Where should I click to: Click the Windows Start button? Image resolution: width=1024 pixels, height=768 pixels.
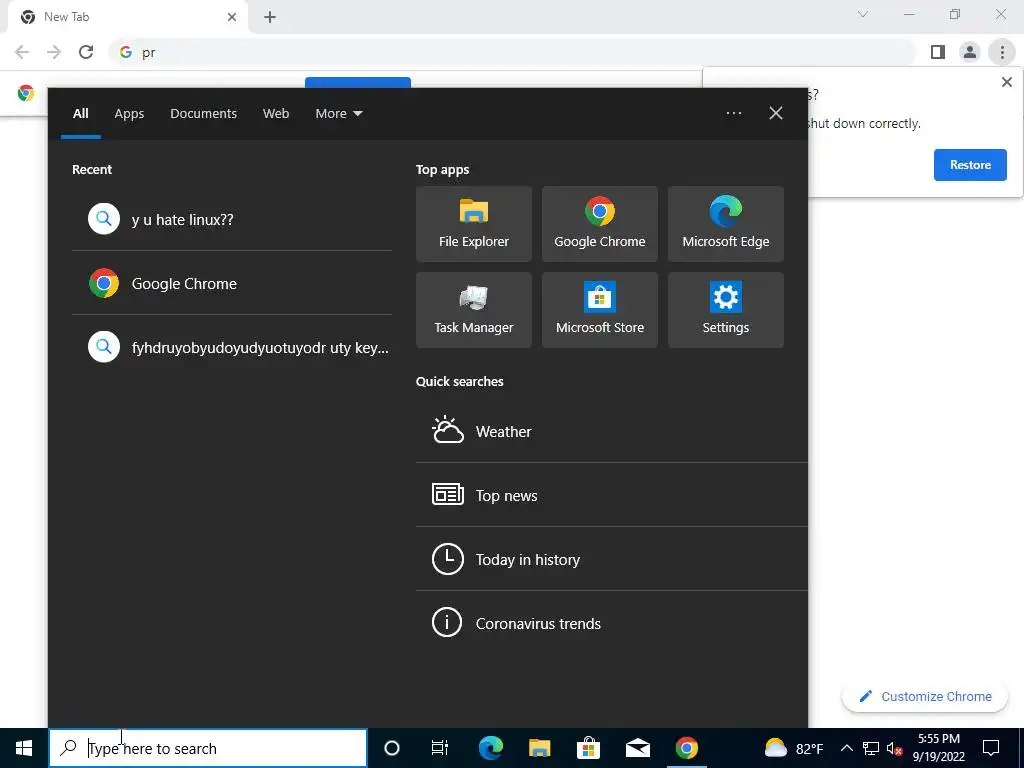click(24, 748)
